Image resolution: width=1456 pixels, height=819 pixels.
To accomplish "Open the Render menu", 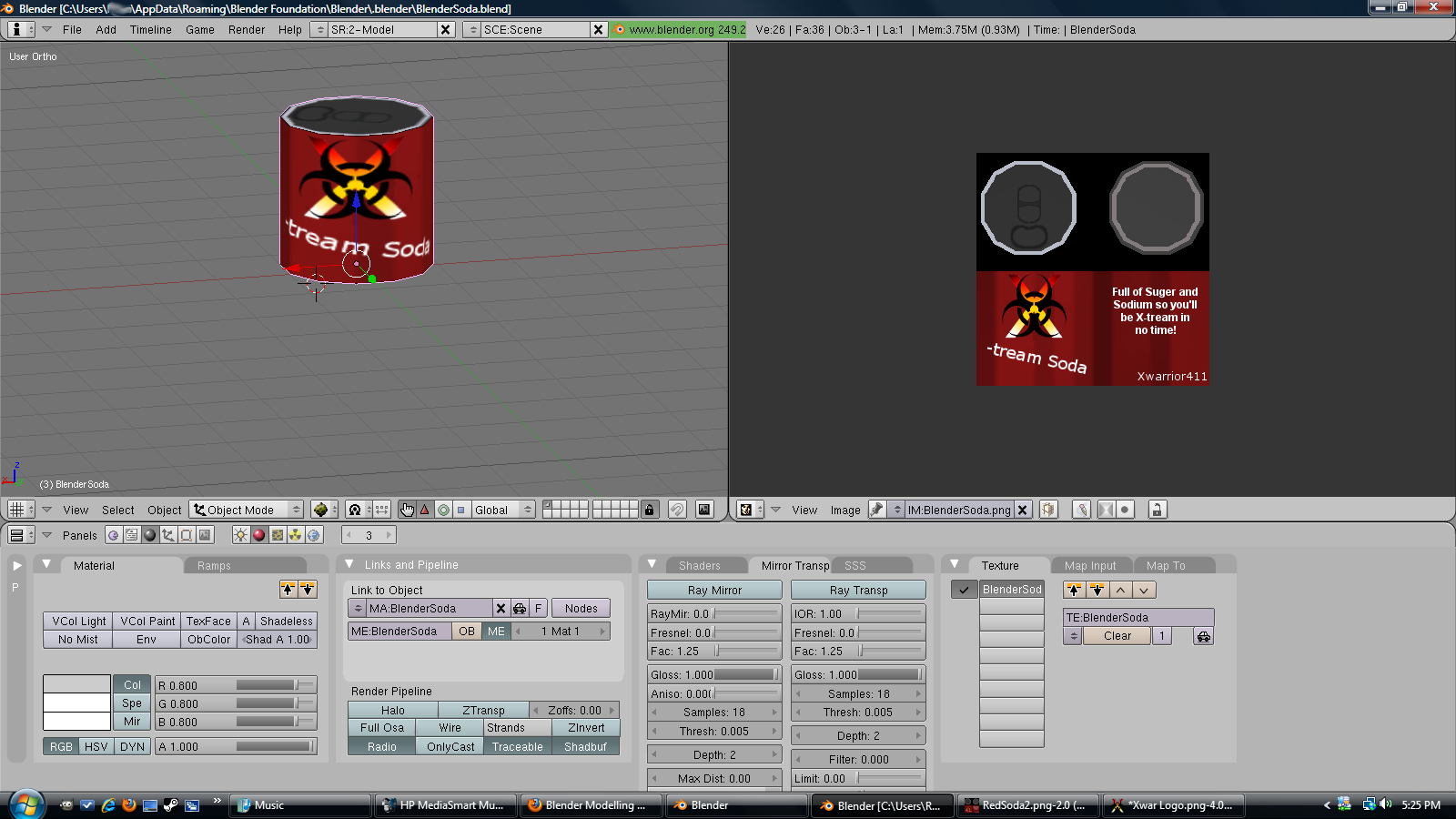I will (246, 29).
